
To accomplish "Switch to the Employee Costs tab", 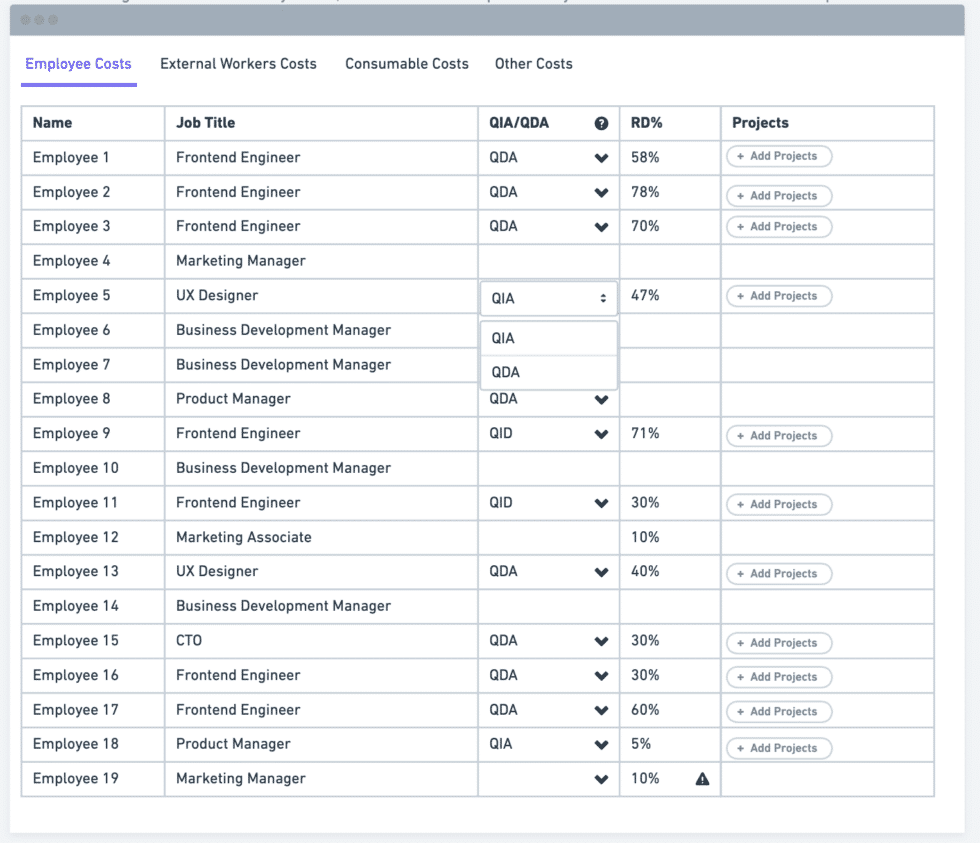I will point(78,64).
